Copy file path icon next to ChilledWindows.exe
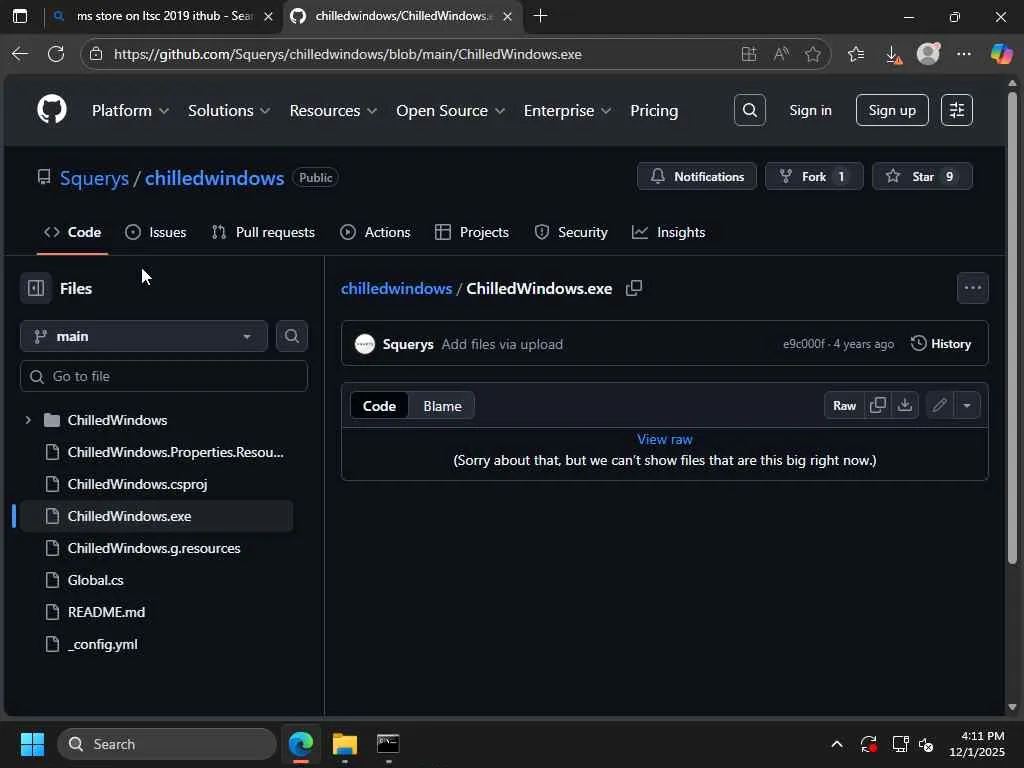 [x=633, y=288]
